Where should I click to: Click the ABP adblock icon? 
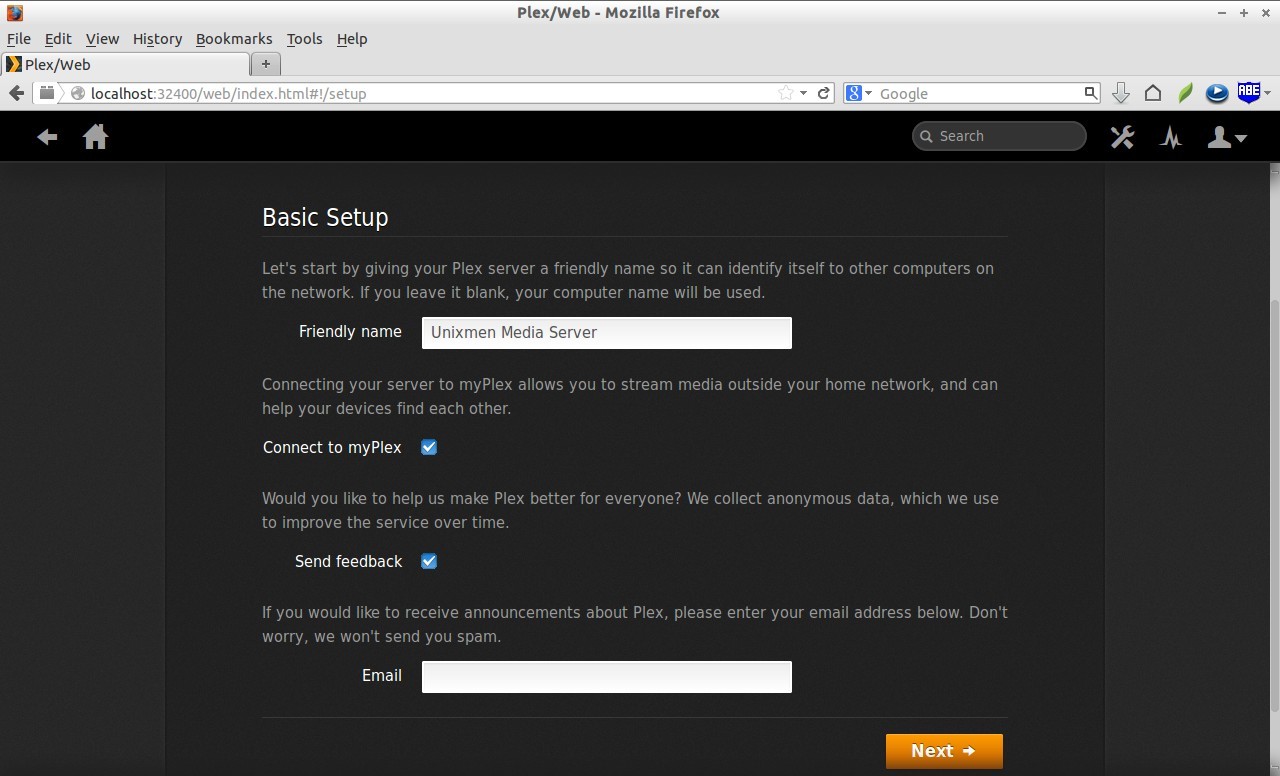[1248, 92]
